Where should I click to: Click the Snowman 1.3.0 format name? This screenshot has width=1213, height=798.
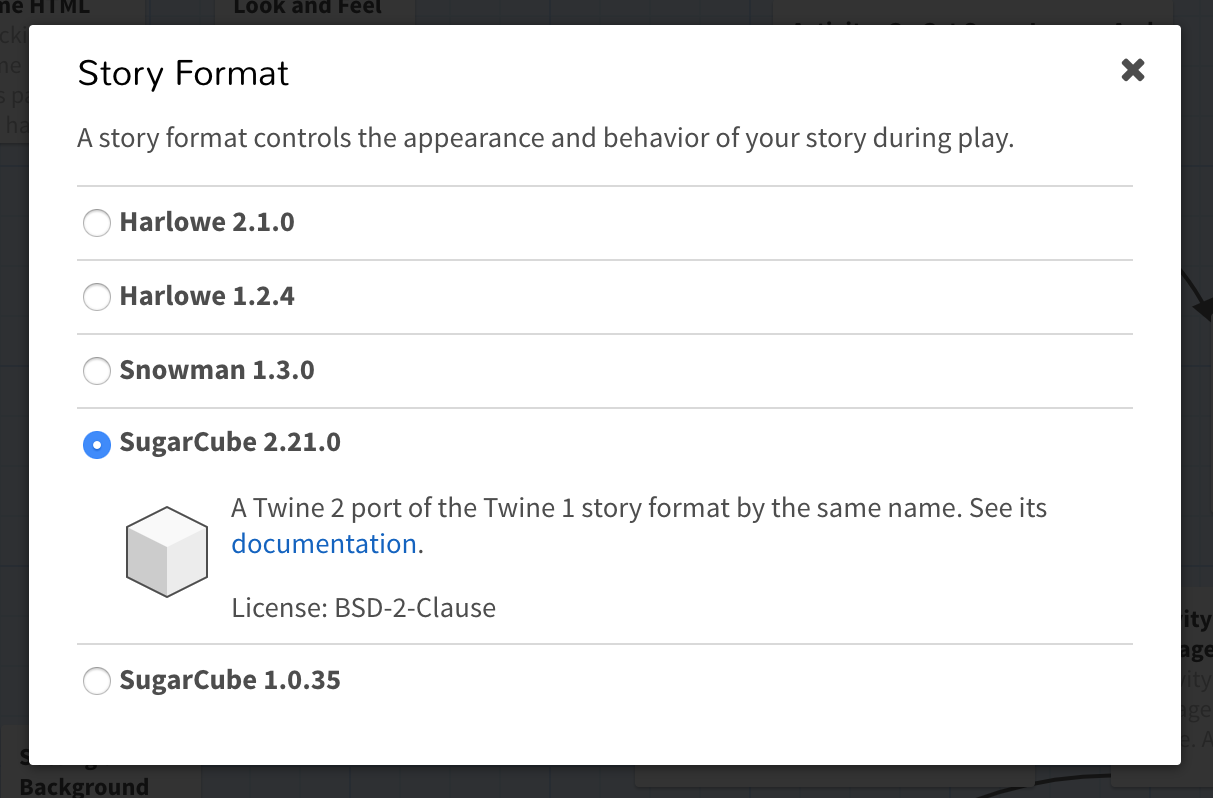click(x=217, y=371)
